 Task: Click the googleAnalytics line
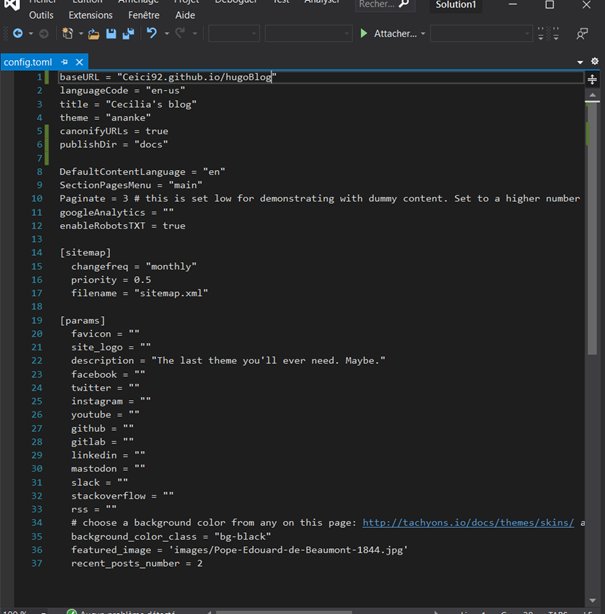116,213
